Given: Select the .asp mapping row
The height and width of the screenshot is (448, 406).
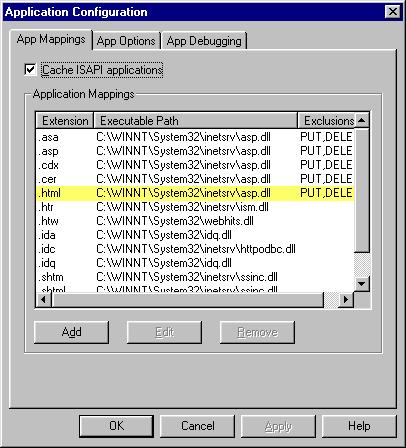Looking at the screenshot, I should pyautogui.click(x=195, y=151).
